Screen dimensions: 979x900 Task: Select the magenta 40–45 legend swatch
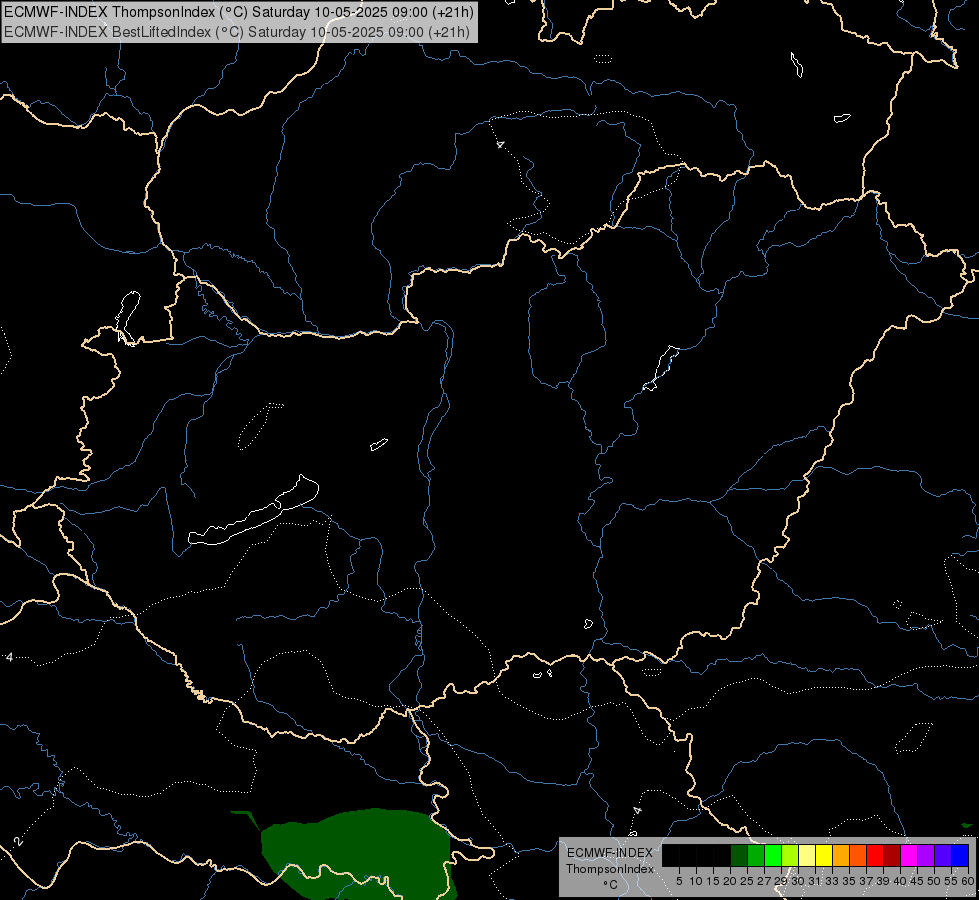click(x=909, y=855)
